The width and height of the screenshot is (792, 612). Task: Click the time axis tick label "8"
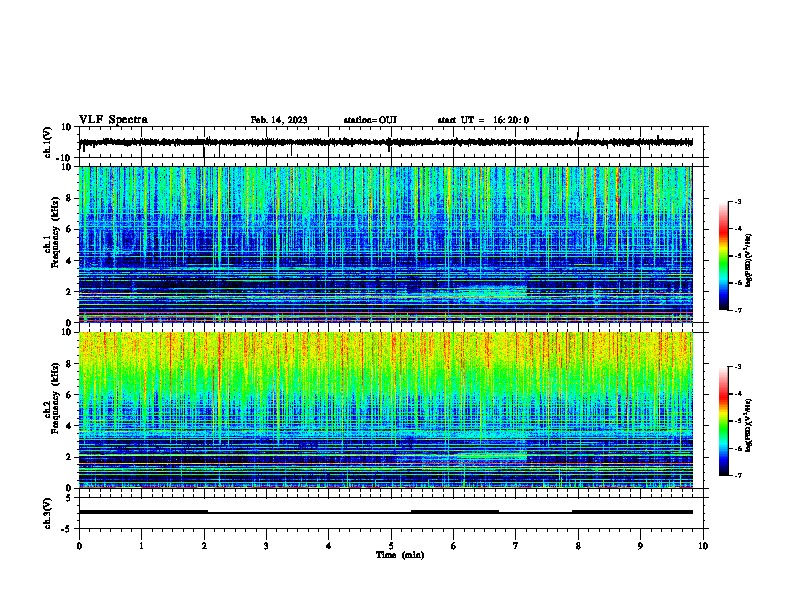coord(578,546)
